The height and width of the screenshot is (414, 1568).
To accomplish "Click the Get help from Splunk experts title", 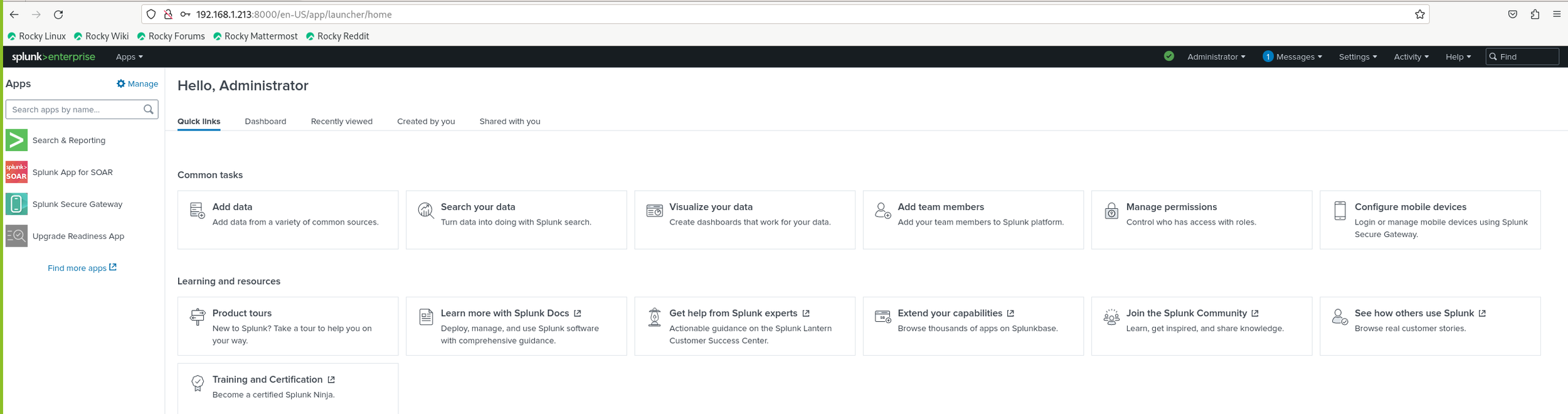I will [733, 313].
